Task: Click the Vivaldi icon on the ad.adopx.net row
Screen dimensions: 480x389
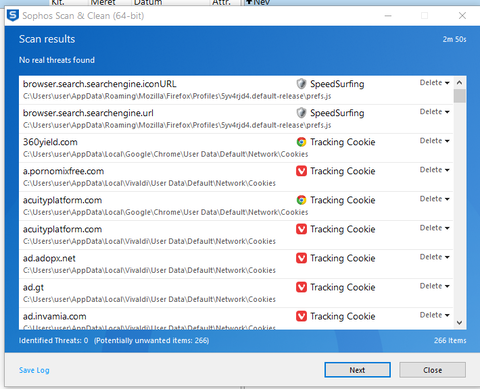Action: (x=301, y=258)
